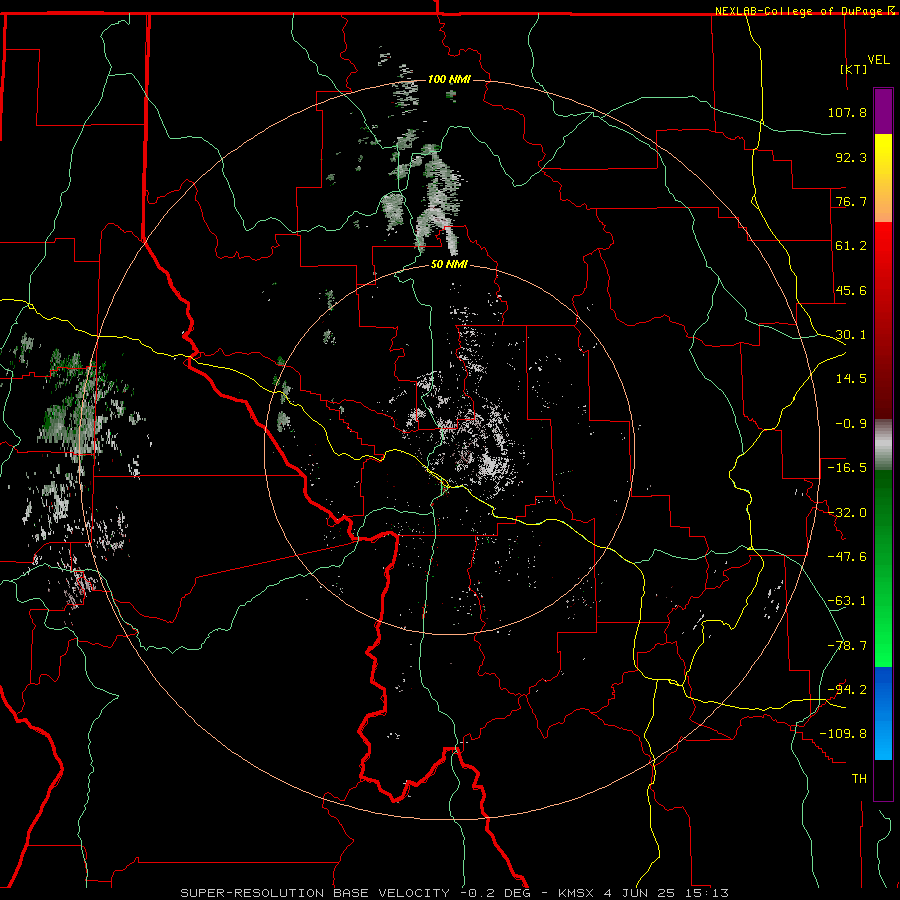This screenshot has width=900, height=900.
Task: Click the 50 NMI range ring label
Action: click(x=449, y=265)
